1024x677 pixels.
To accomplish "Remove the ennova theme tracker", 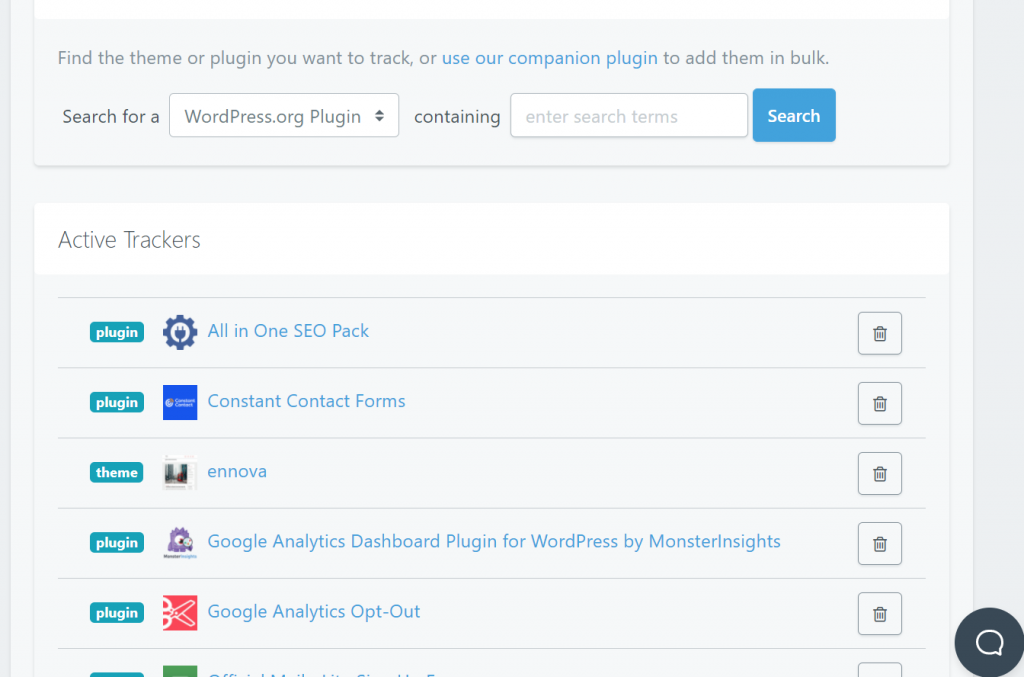I will [880, 473].
